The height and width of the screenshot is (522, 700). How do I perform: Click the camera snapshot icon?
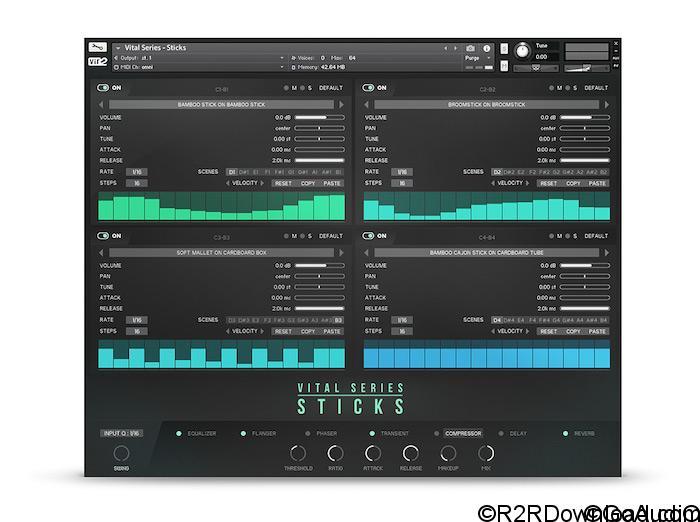click(470, 48)
